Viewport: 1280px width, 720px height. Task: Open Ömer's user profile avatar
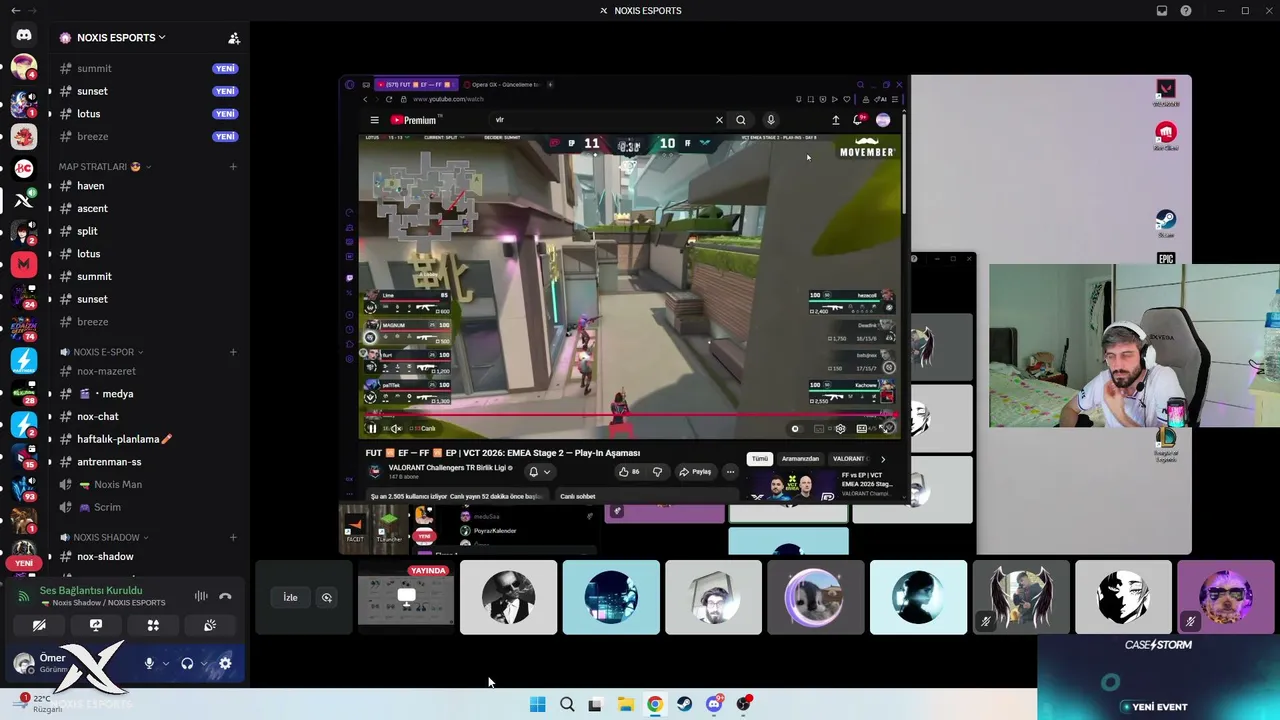[24, 662]
